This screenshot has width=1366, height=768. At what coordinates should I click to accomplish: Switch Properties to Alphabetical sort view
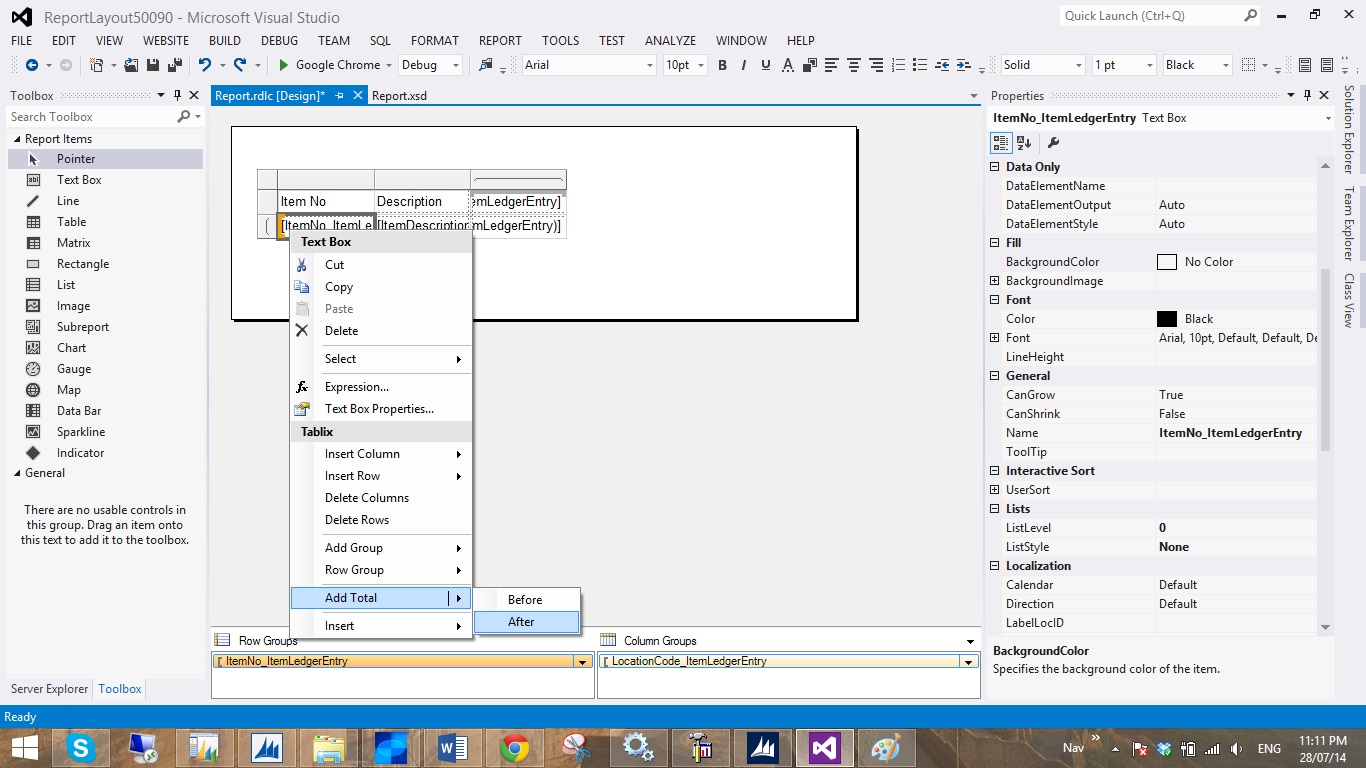(x=1024, y=143)
